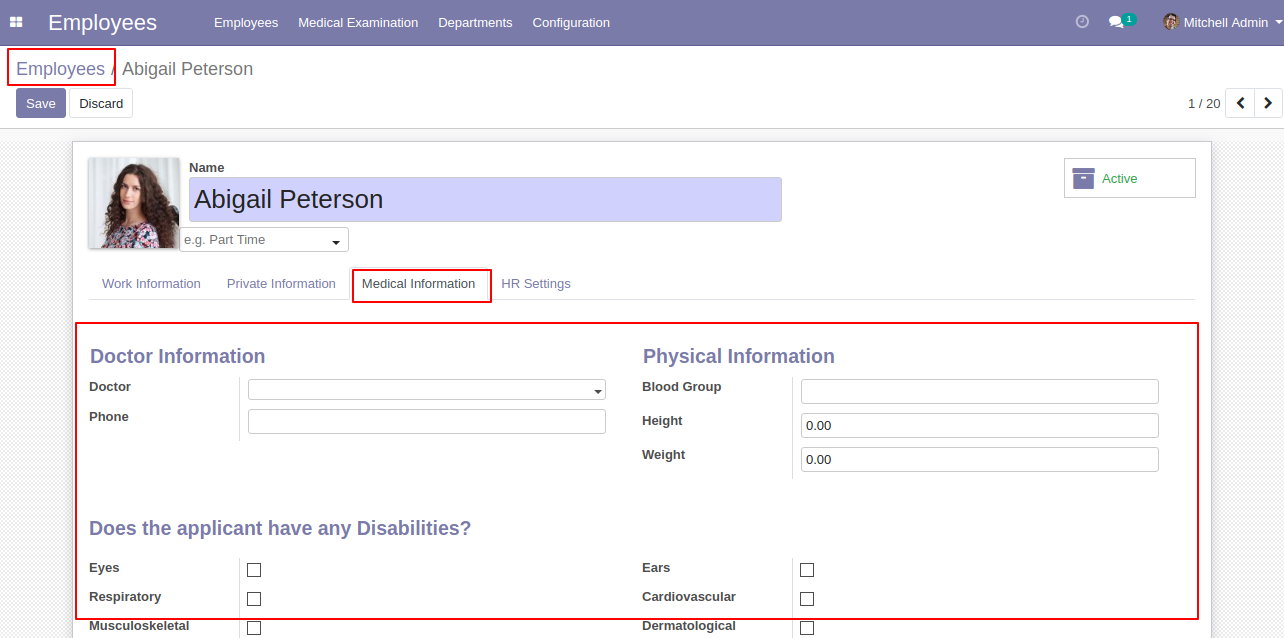1284x638 pixels.
Task: Go to the next employee record arrow
Action: point(1268,103)
